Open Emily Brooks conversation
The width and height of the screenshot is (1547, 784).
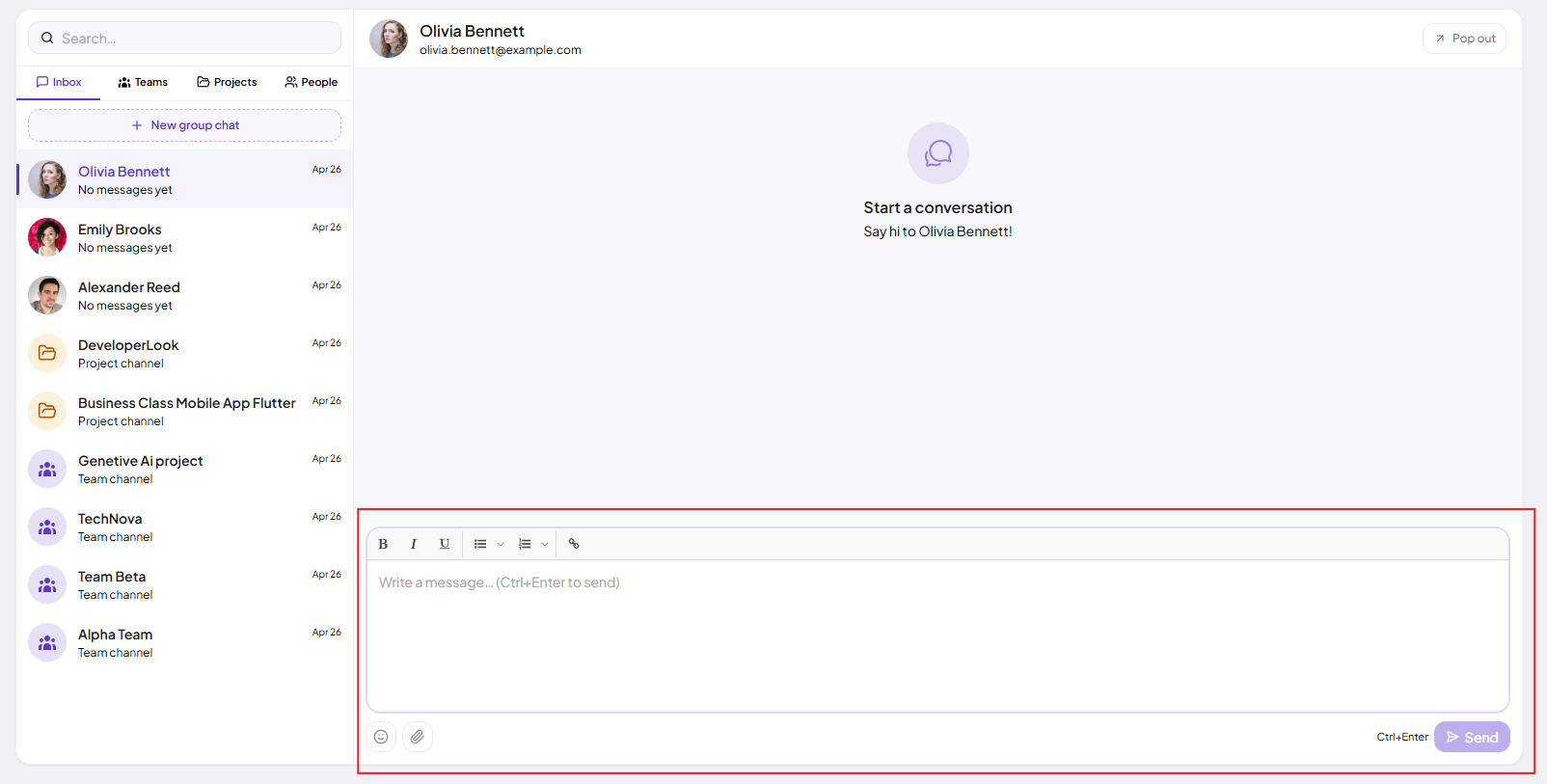[x=184, y=237]
